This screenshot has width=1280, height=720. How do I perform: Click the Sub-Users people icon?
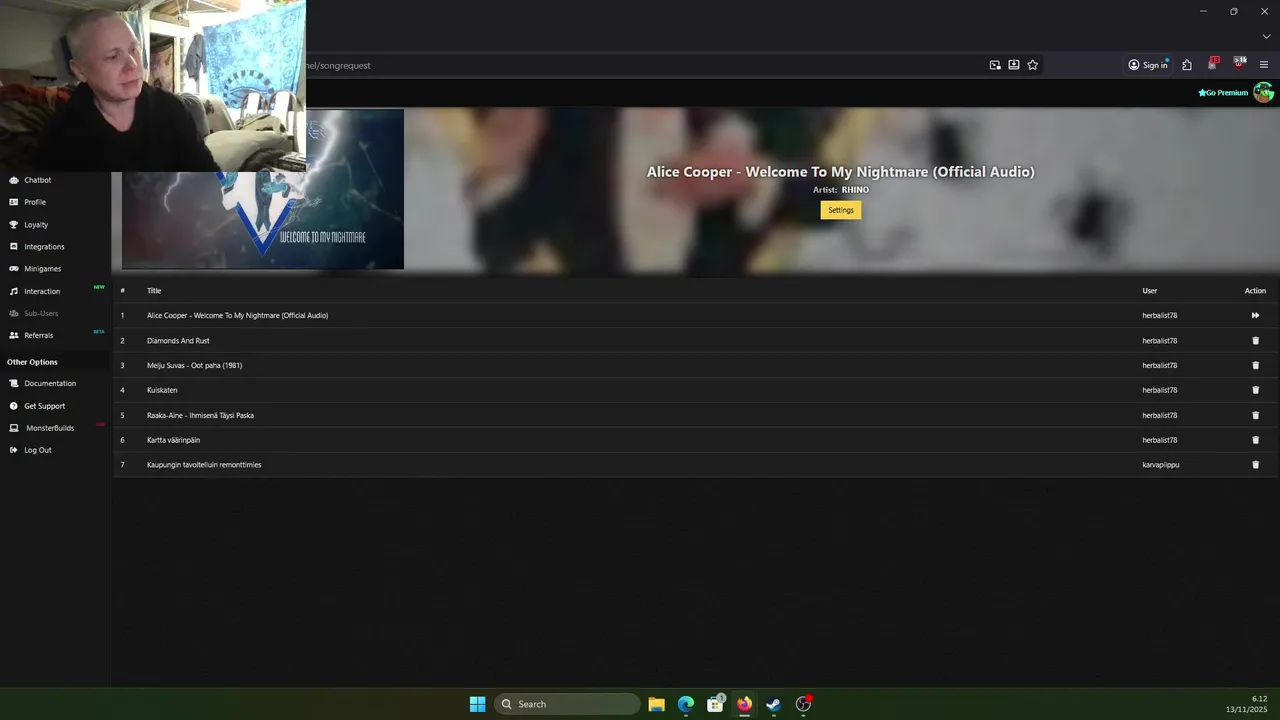pos(14,313)
